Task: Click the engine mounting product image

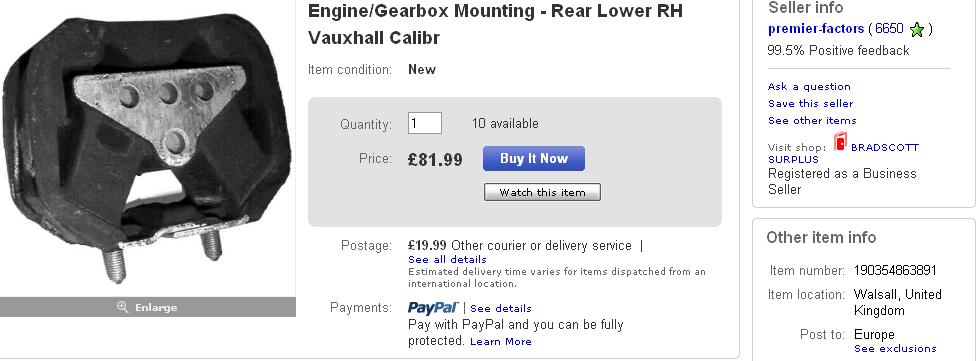Action: click(146, 149)
